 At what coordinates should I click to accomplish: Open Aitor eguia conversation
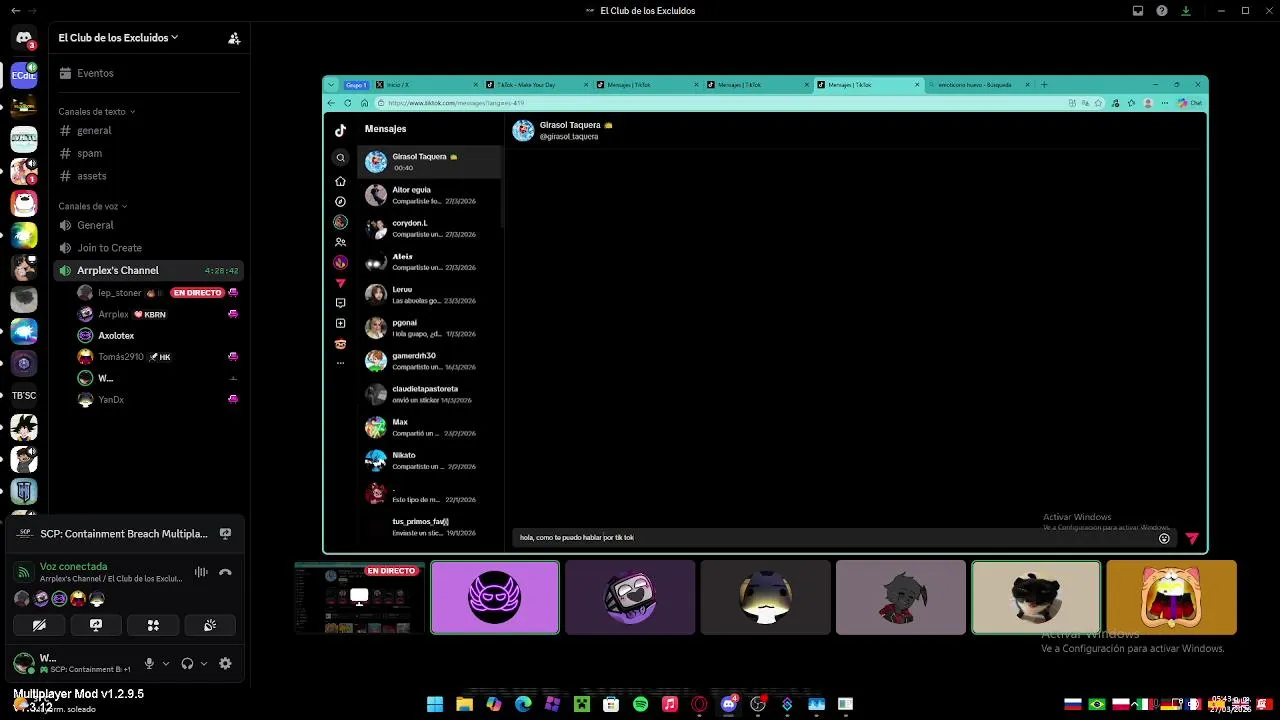tap(430, 195)
